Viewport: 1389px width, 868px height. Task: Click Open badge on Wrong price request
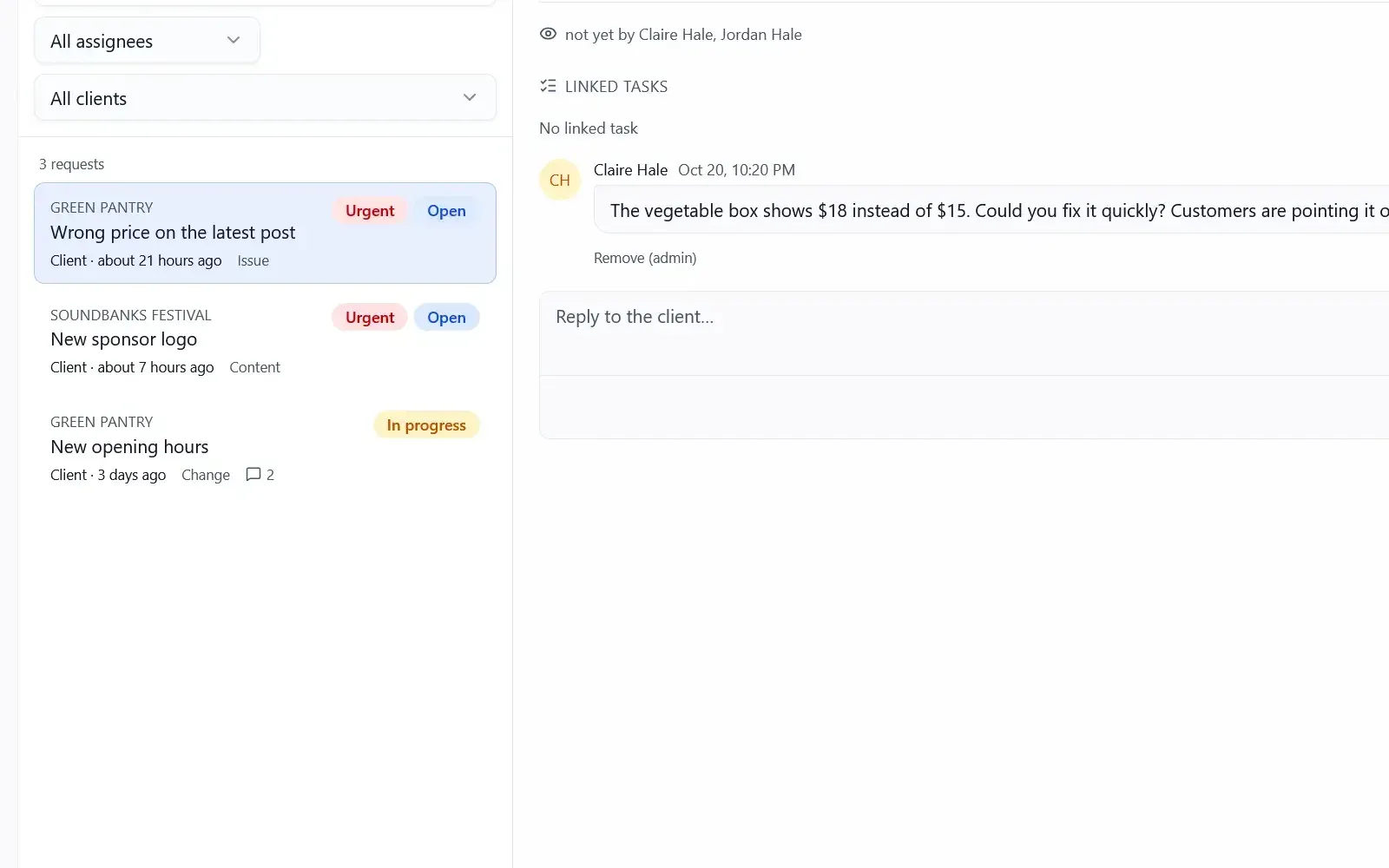pos(446,211)
